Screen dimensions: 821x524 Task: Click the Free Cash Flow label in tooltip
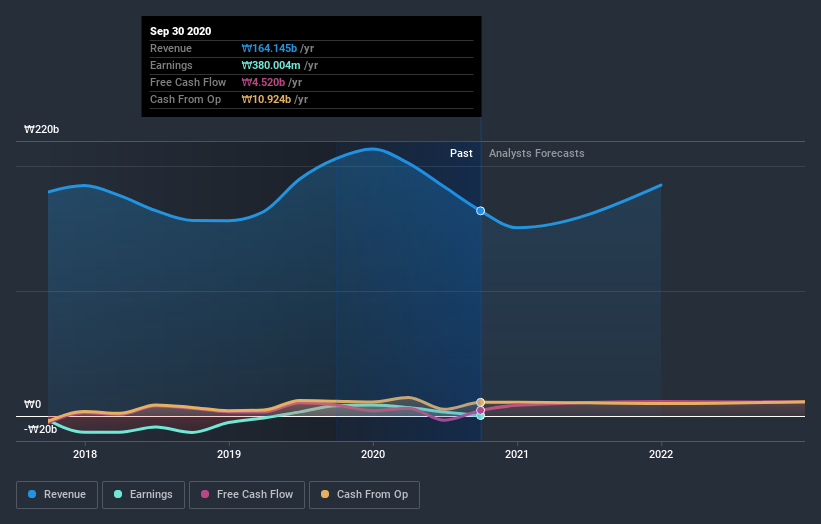tap(188, 82)
